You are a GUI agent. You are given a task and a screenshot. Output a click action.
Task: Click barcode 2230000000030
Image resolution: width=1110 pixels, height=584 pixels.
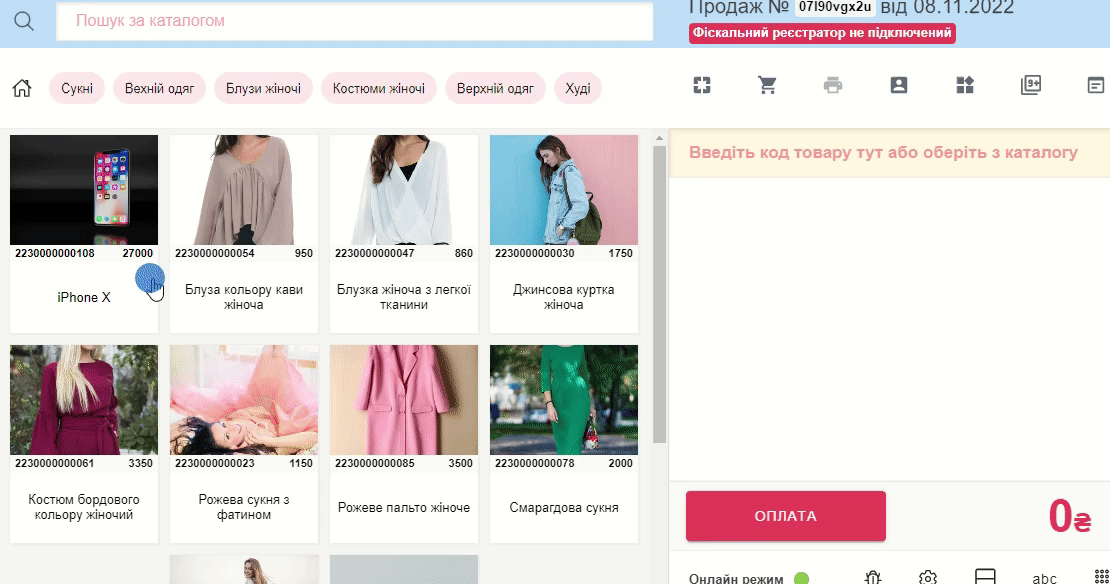tap(534, 253)
